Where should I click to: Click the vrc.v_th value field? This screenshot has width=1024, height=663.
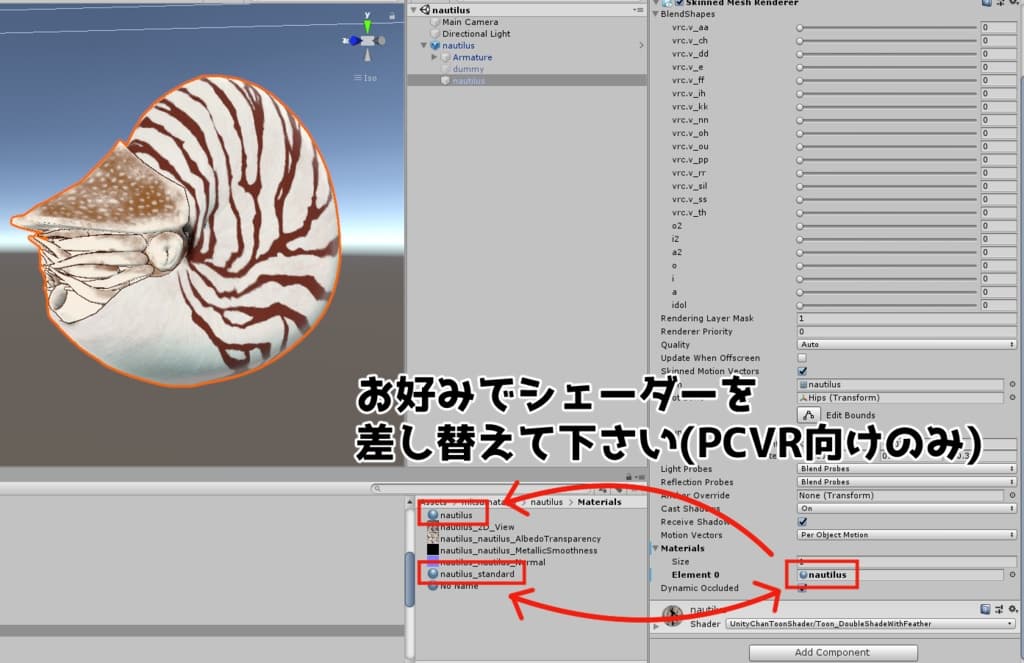998,212
